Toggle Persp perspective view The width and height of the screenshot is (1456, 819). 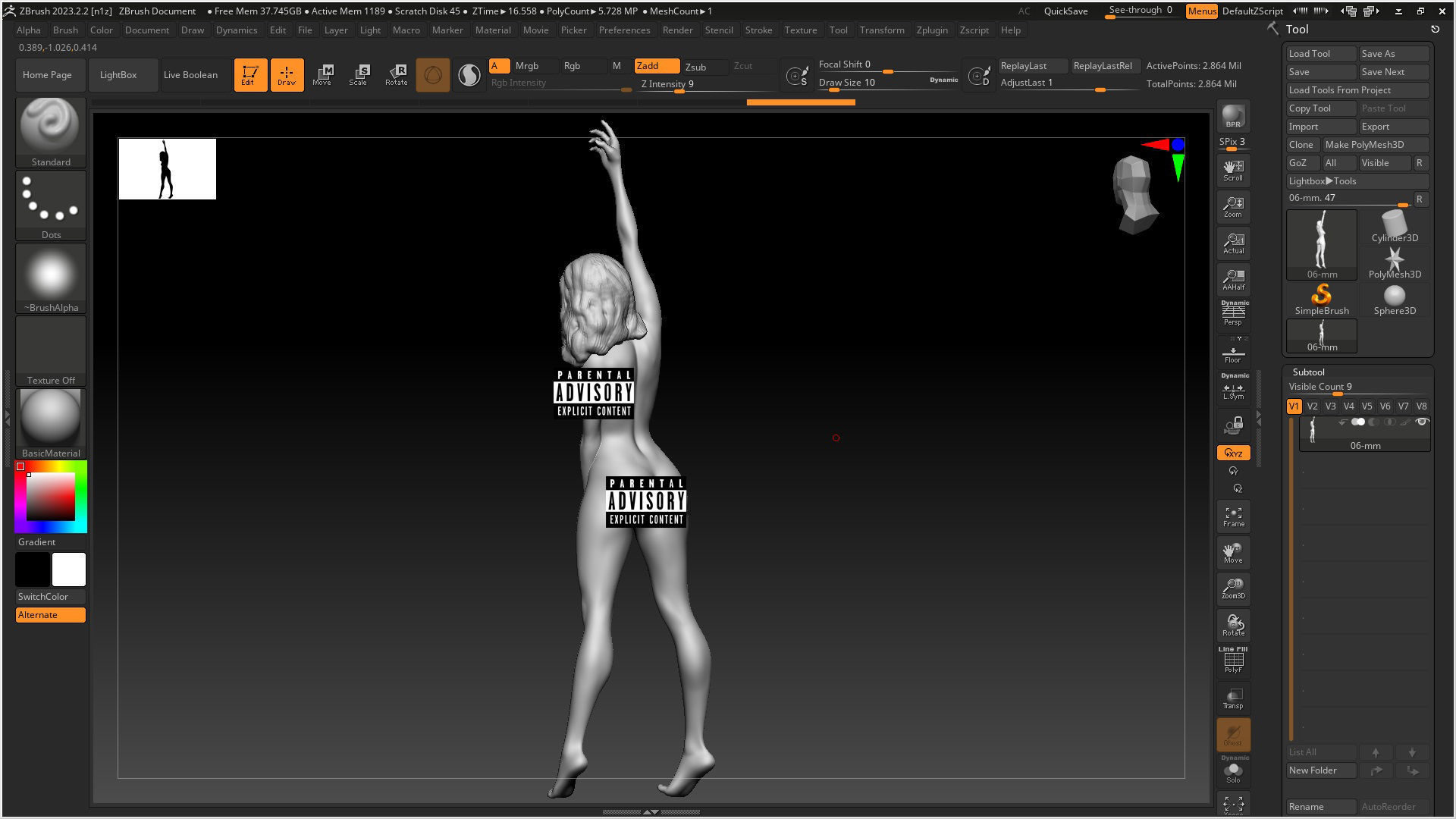[x=1233, y=314]
